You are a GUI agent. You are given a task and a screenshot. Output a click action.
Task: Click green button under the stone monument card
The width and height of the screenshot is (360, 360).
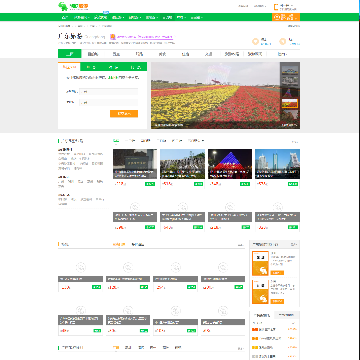click(150, 184)
